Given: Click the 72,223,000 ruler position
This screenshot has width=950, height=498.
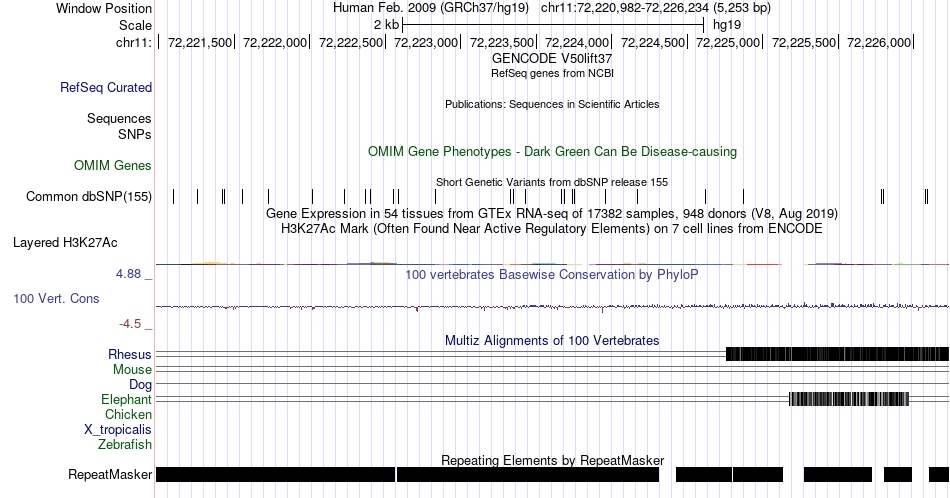Looking at the screenshot, I should 426,42.
